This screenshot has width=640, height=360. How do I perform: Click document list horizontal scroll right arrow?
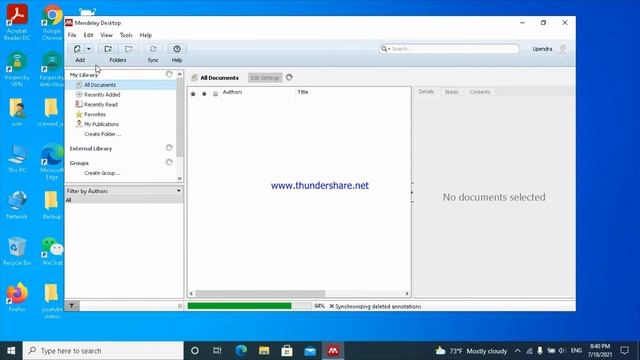point(407,293)
